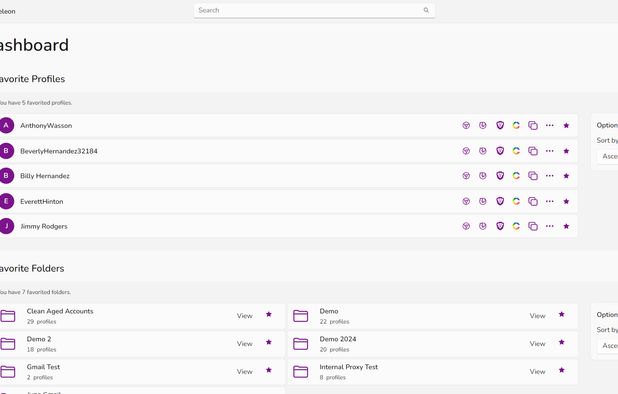Click the Chromium-style icon for Billy Hernandez
The image size is (618, 394).
466,176
